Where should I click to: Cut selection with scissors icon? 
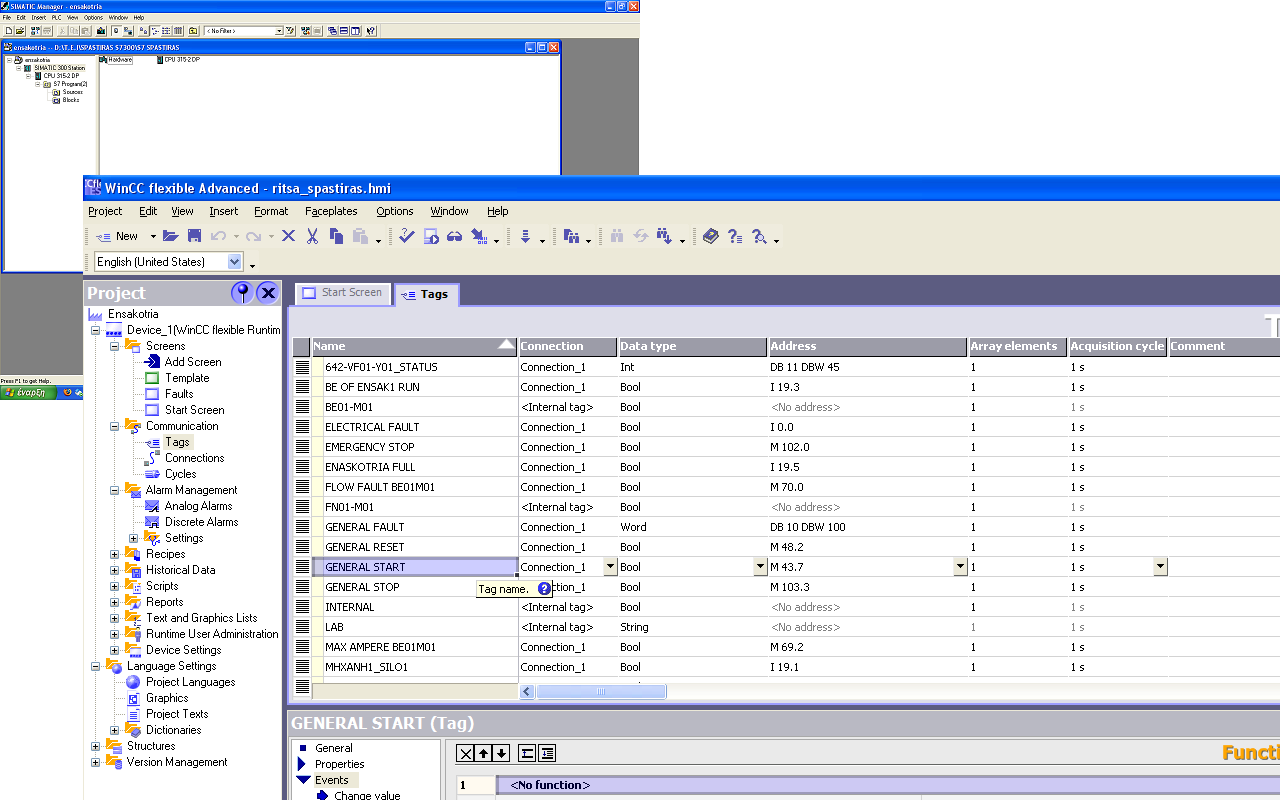click(x=312, y=236)
